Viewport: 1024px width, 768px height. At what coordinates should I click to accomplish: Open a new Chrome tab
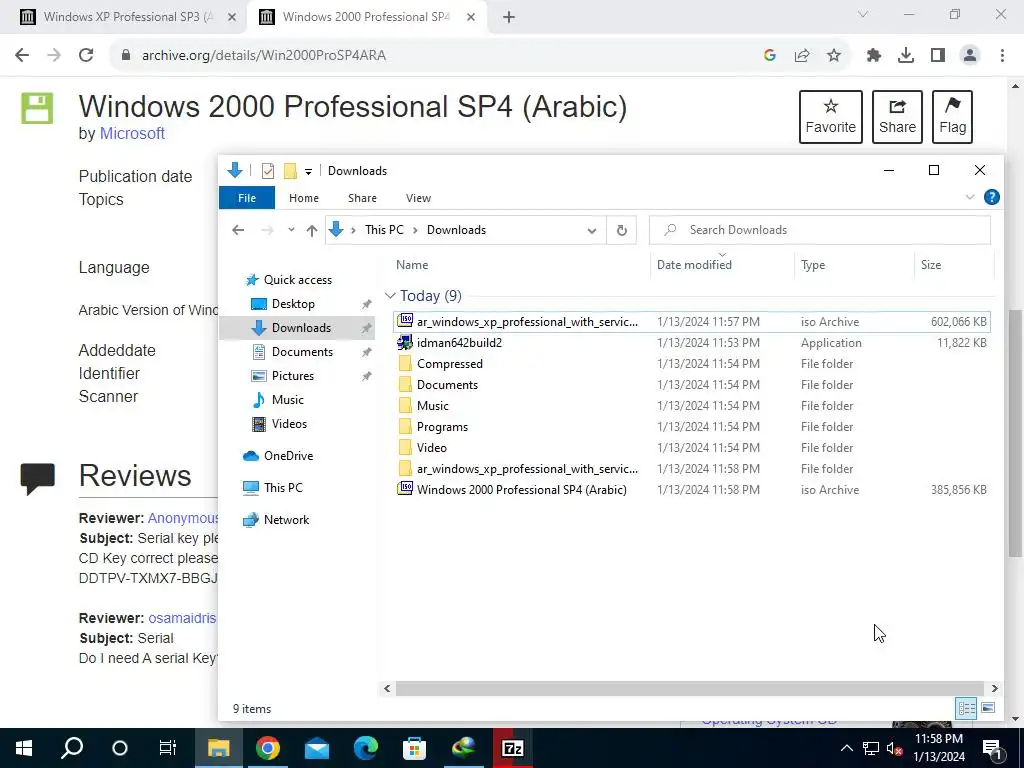pos(509,17)
